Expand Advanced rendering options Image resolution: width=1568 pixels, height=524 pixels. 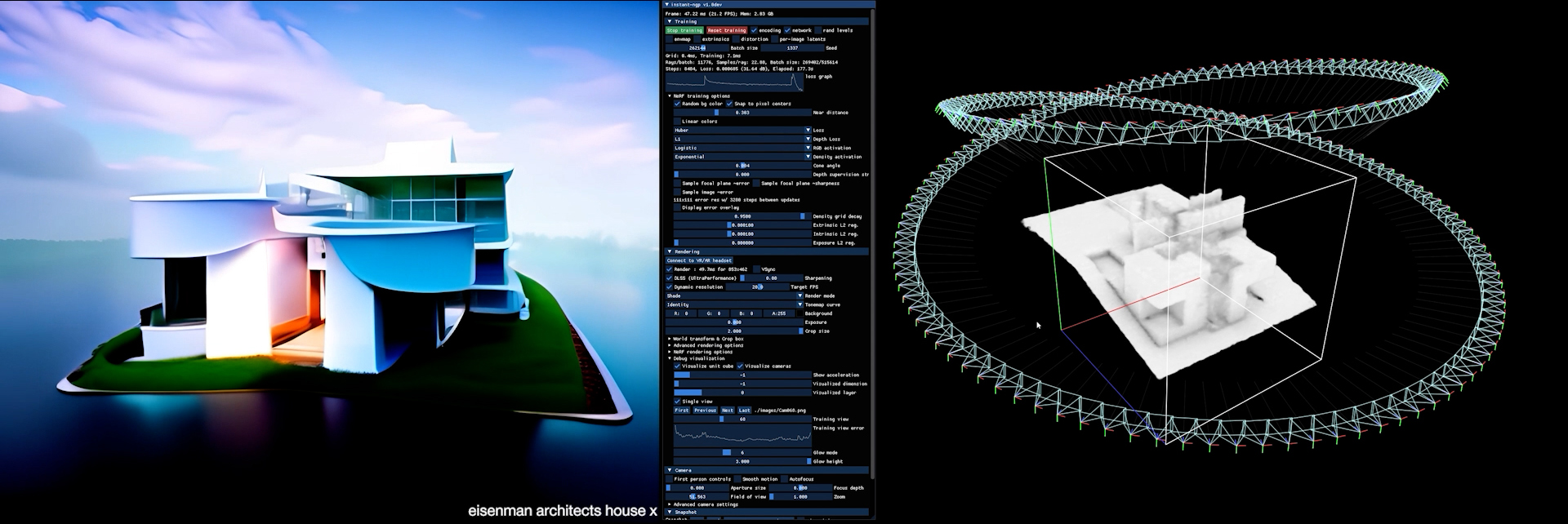click(707, 345)
